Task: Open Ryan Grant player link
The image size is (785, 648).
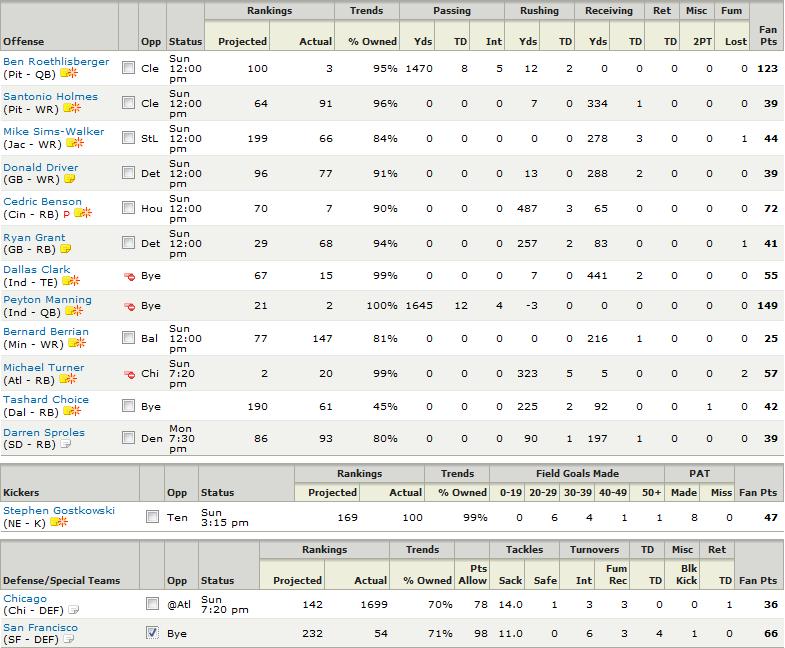Action: click(35, 238)
